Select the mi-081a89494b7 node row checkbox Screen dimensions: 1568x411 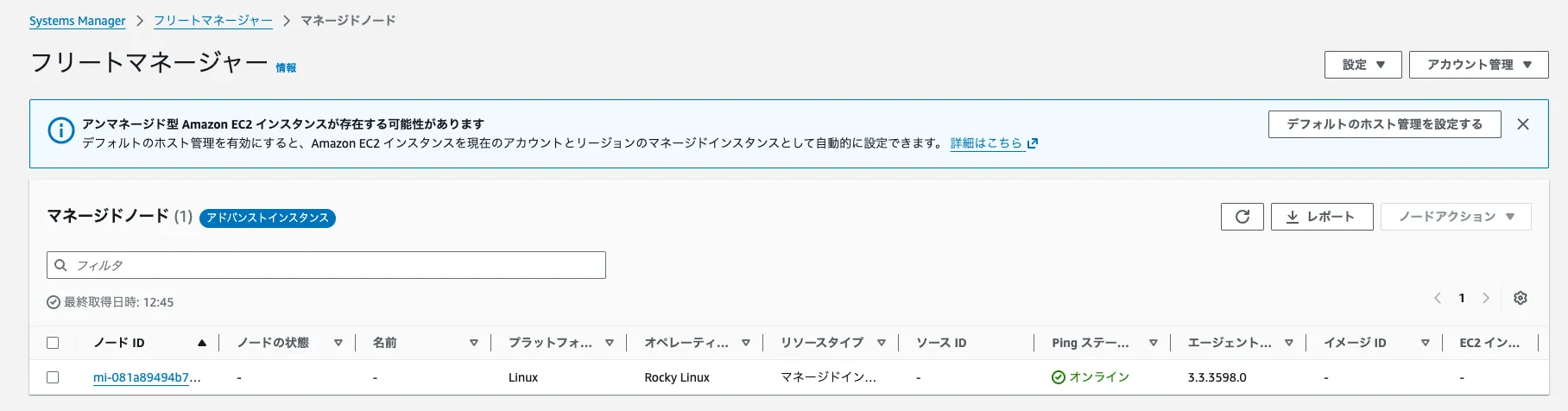coord(53,377)
